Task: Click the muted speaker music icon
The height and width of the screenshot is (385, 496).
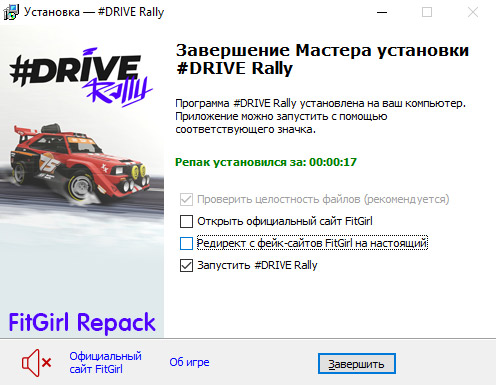Action: [x=36, y=363]
